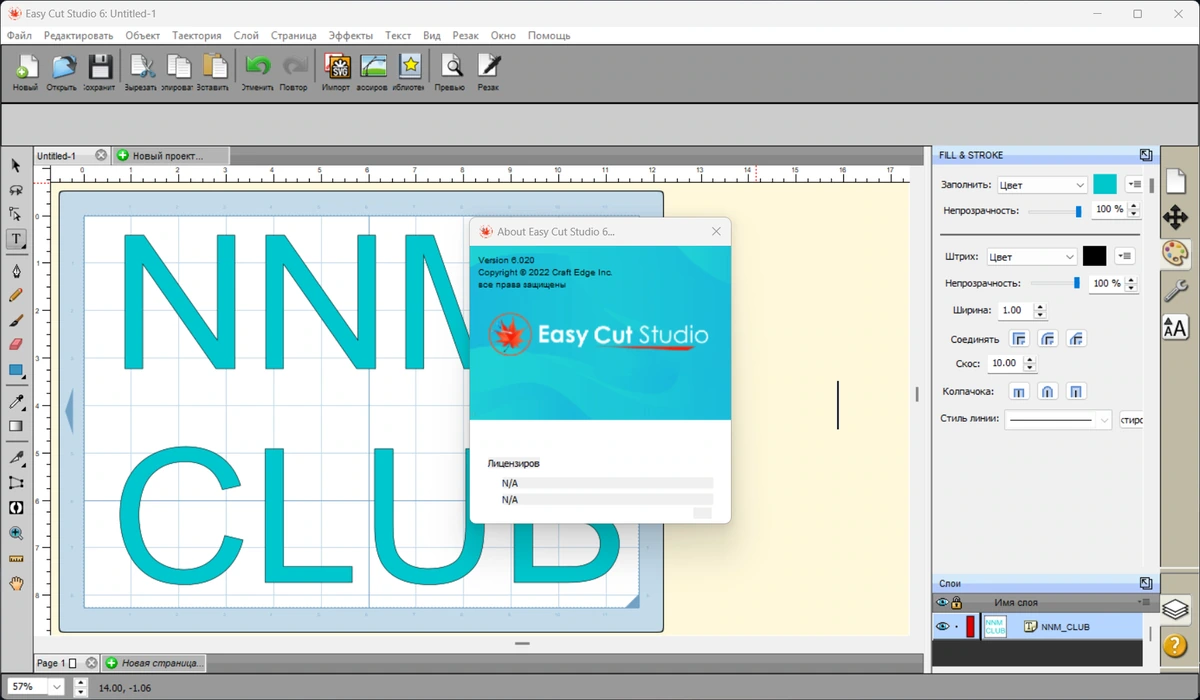
Task: Select the Zoom magnifier tool
Action: pos(16,534)
